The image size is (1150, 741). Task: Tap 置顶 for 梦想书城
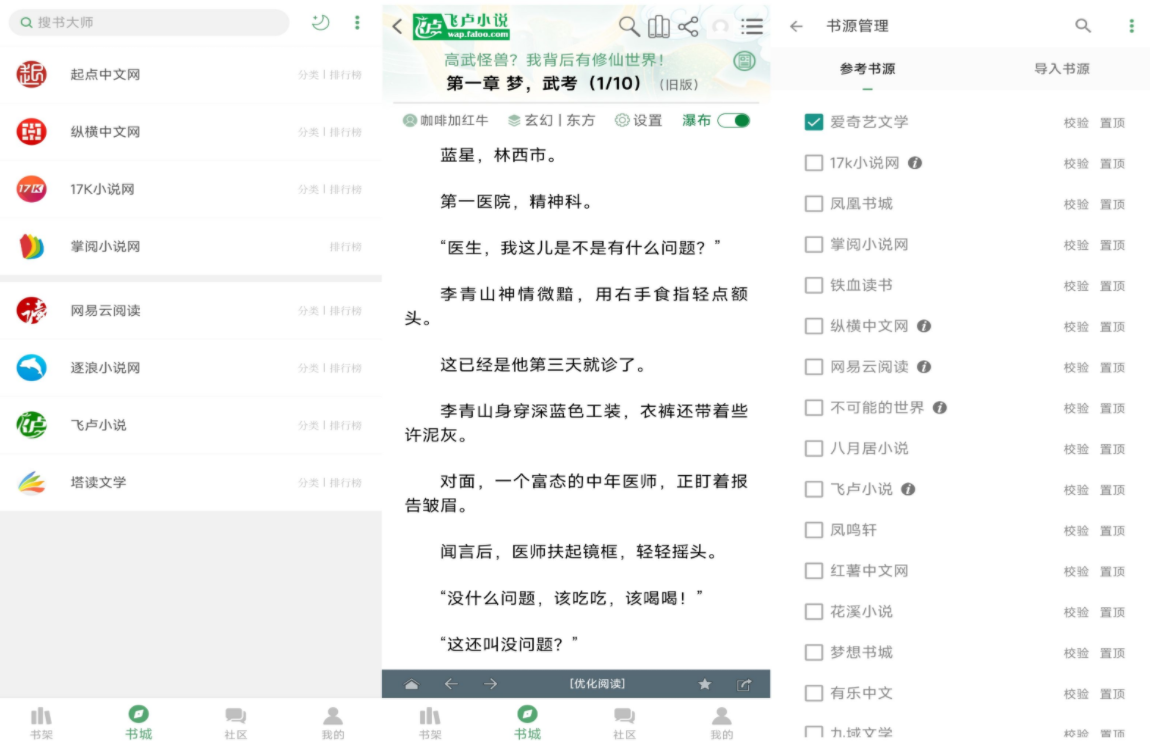tap(1113, 653)
